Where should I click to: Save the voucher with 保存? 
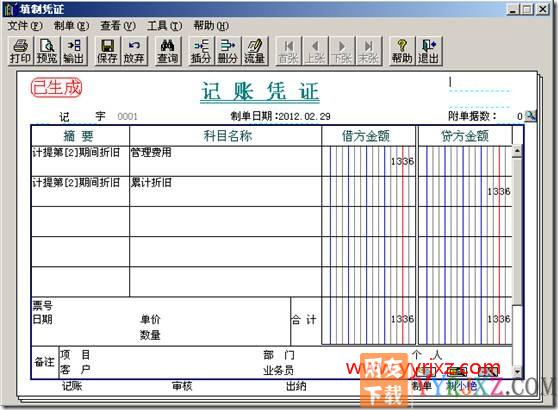pos(107,51)
